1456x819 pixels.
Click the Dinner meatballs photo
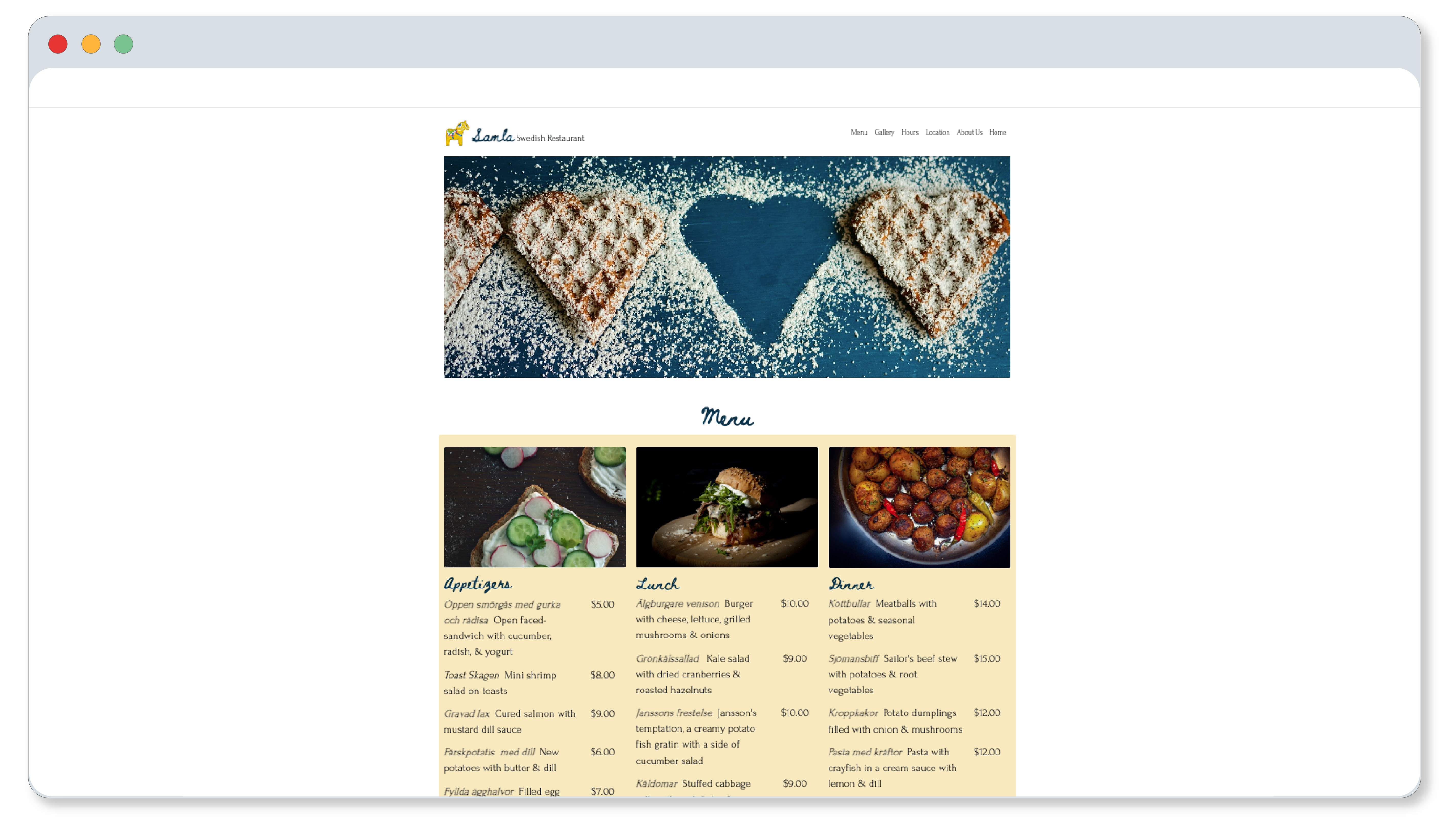click(919, 507)
